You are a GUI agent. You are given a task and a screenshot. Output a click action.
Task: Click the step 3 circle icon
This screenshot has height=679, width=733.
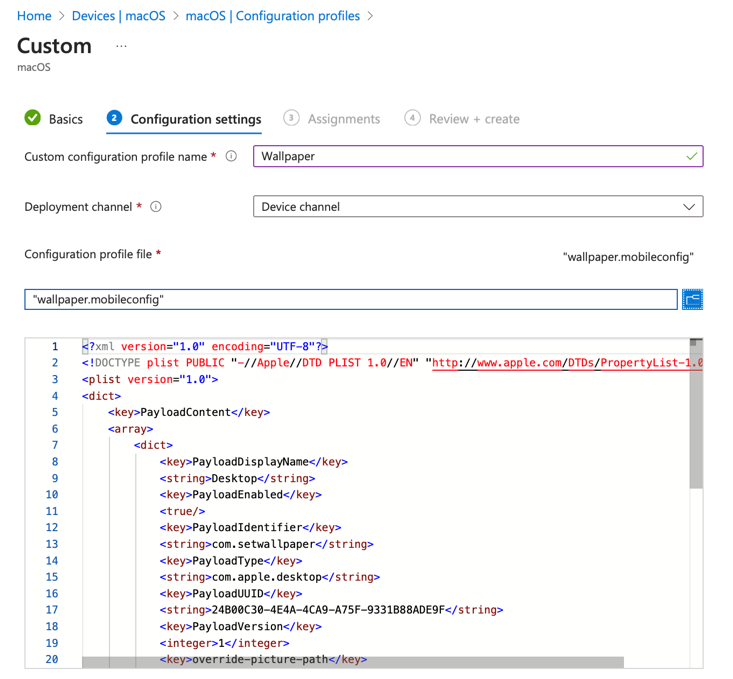click(291, 118)
